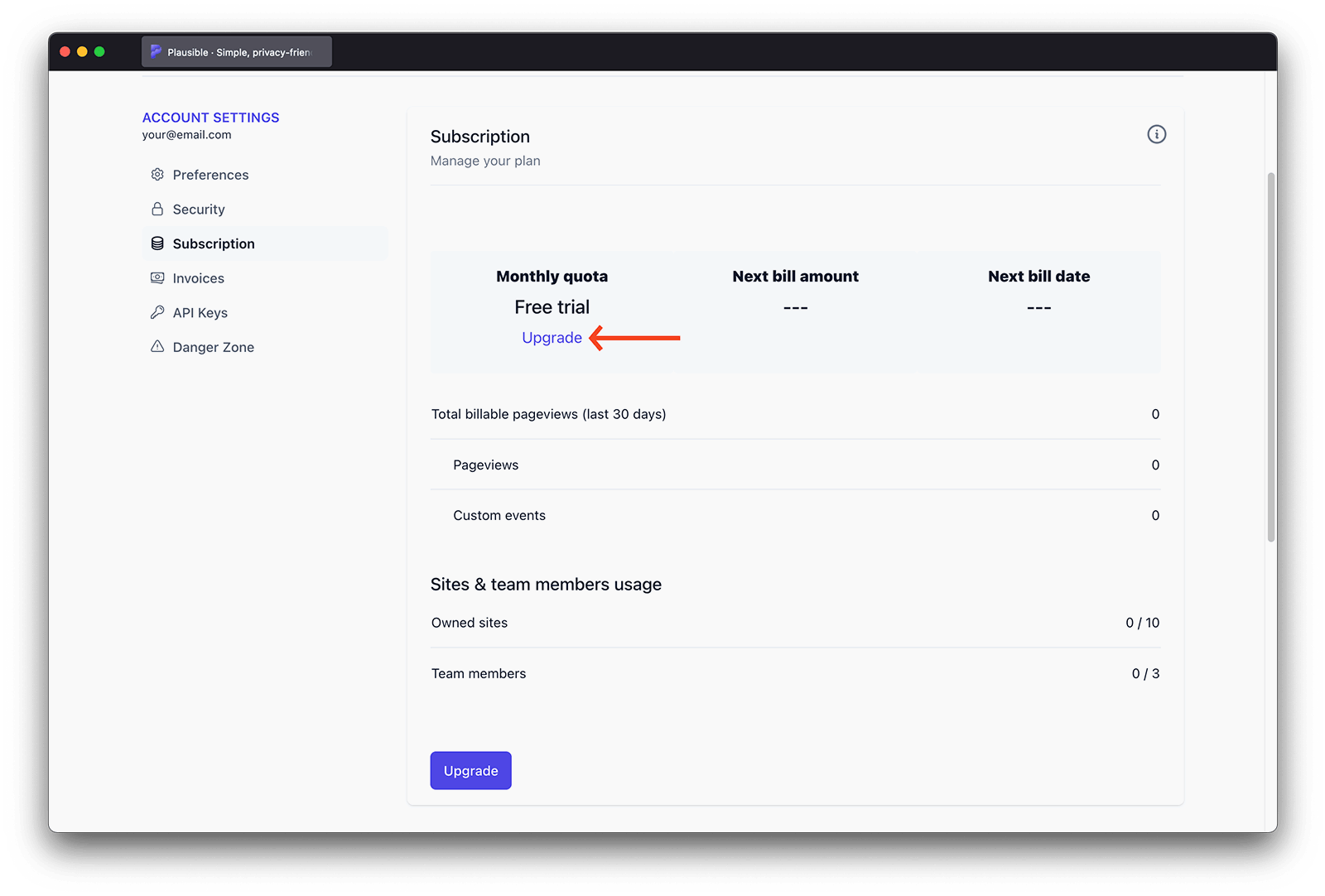Open the subscription info tooltip icon
The image size is (1325, 896).
point(1157,134)
